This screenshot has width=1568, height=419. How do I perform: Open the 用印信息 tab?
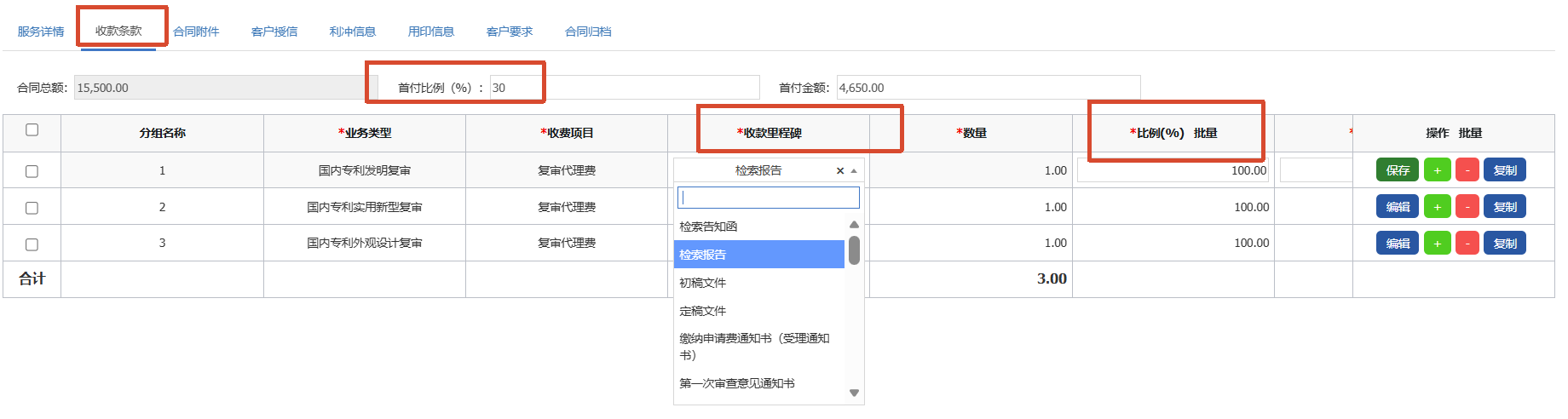431,32
